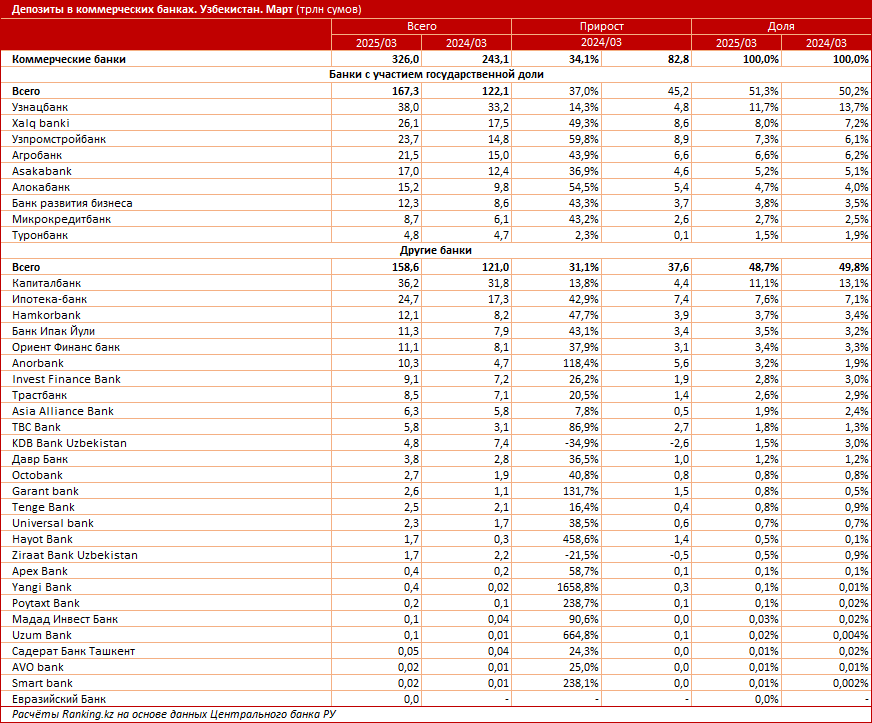Select the 'Ориент Финанс банк' row
Viewport: 872px width, 723px height.
pyautogui.click(x=436, y=347)
